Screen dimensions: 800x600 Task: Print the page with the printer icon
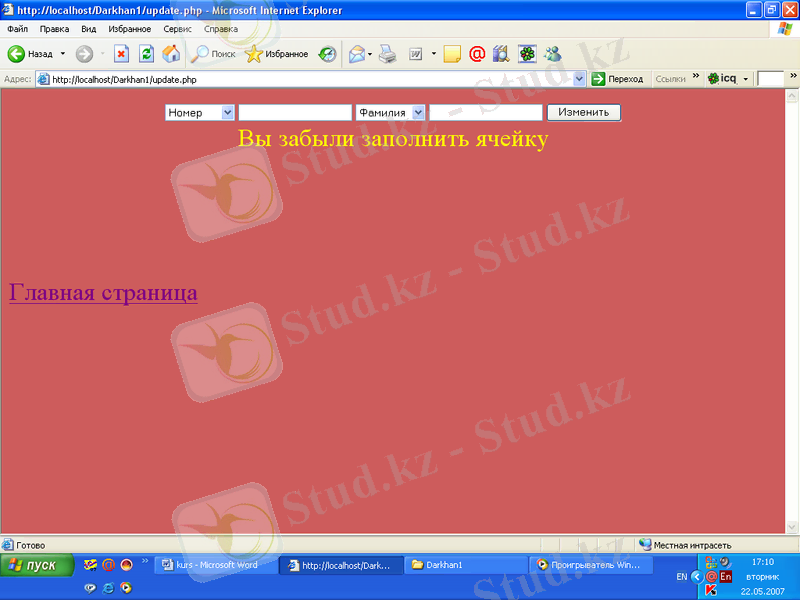coord(388,54)
